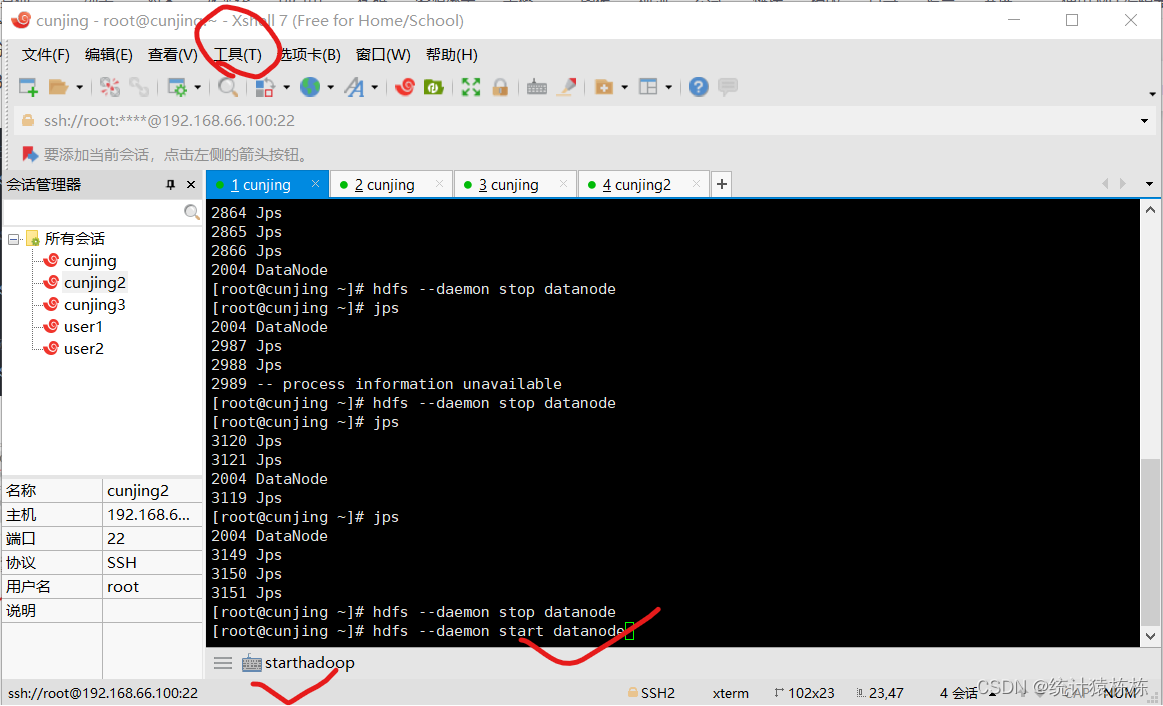
Task: Expand the layout icon dropdown arrow
Action: click(x=668, y=88)
